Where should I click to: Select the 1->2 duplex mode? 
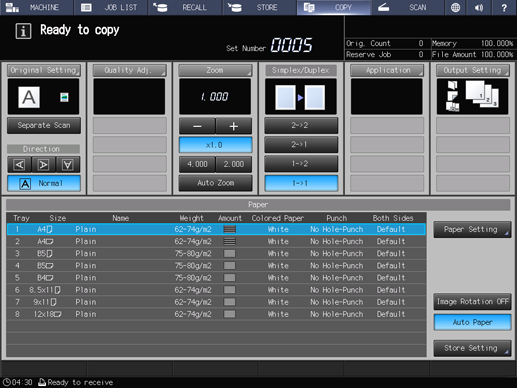(301, 164)
